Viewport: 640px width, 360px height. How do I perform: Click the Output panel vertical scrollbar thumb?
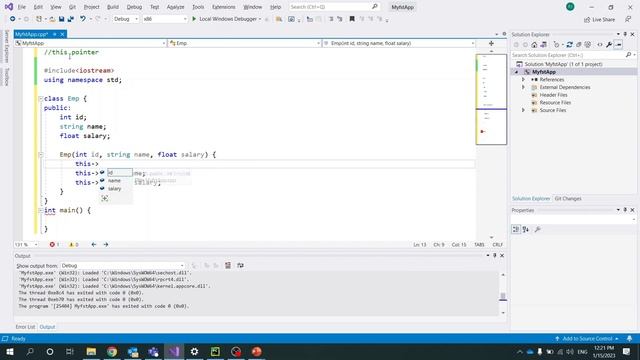503,296
